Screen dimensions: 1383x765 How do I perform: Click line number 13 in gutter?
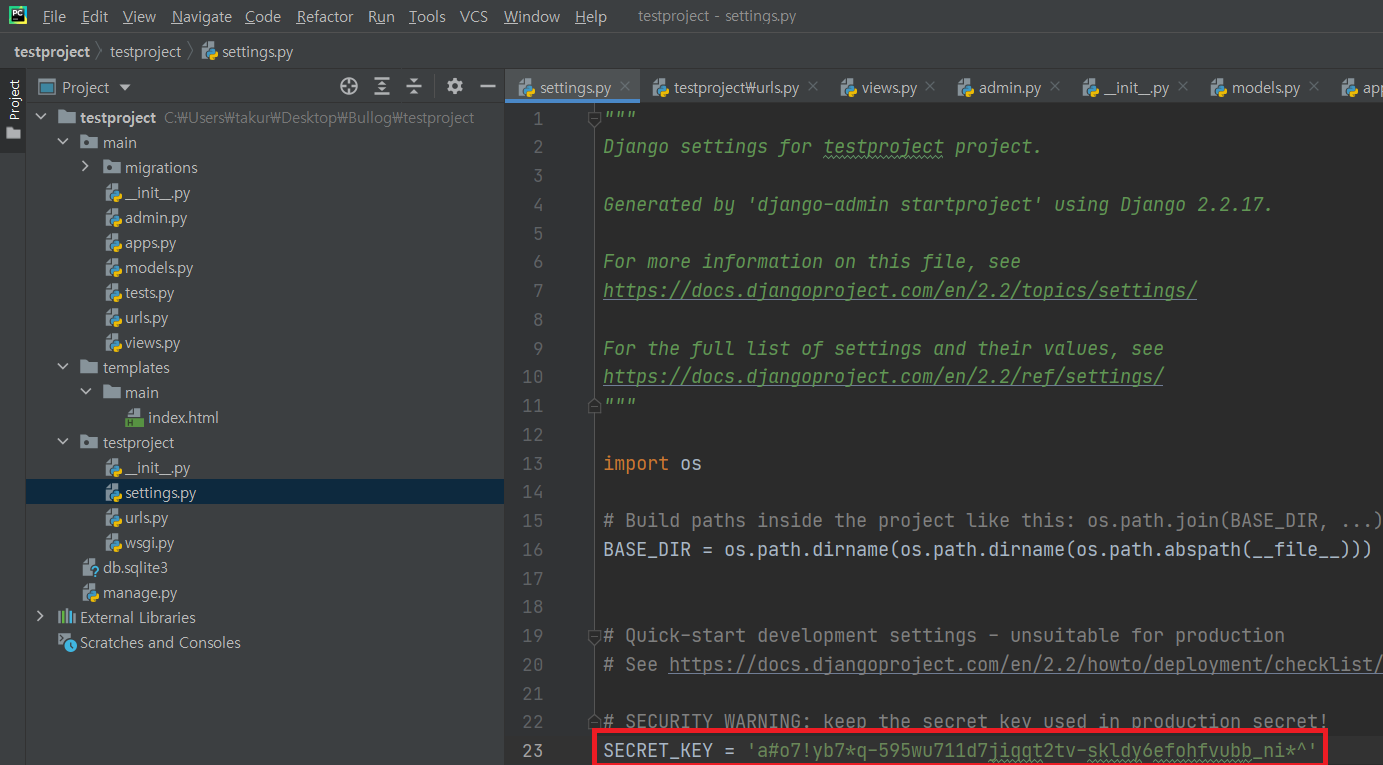pos(532,464)
